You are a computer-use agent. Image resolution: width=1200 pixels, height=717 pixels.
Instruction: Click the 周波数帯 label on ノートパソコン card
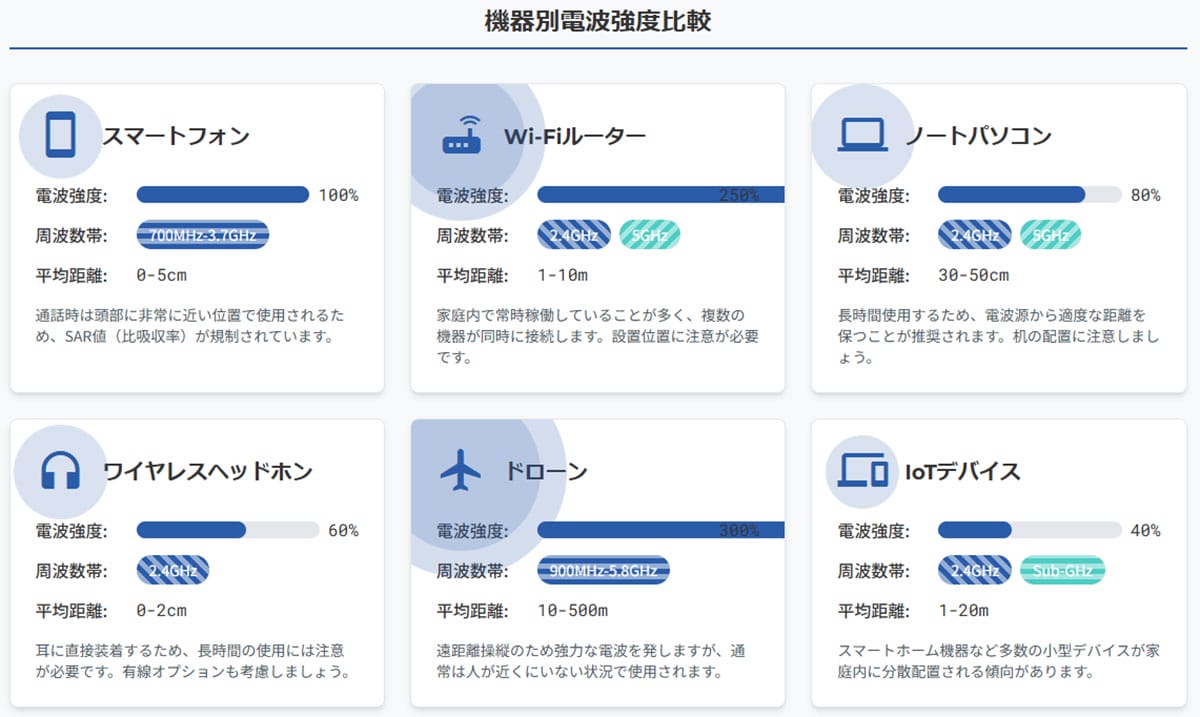(x=874, y=236)
